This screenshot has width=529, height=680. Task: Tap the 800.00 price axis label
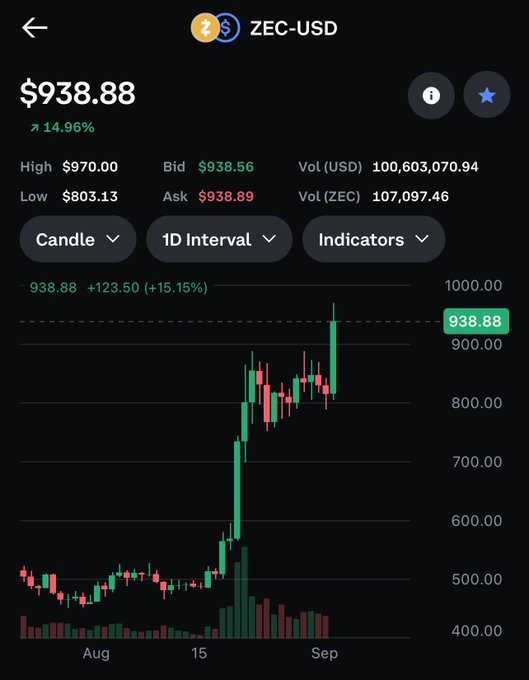click(477, 403)
